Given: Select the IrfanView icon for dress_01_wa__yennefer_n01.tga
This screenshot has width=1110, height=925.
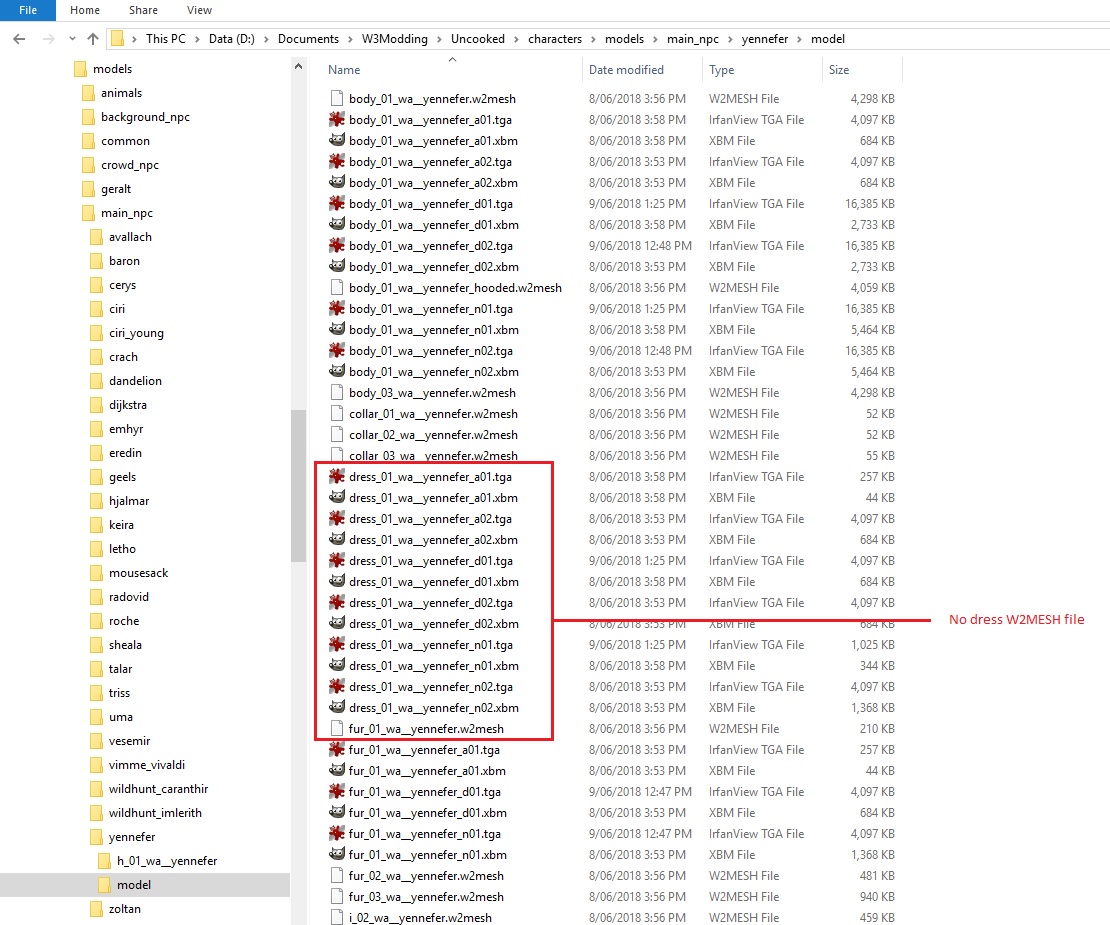Looking at the screenshot, I should click(337, 645).
